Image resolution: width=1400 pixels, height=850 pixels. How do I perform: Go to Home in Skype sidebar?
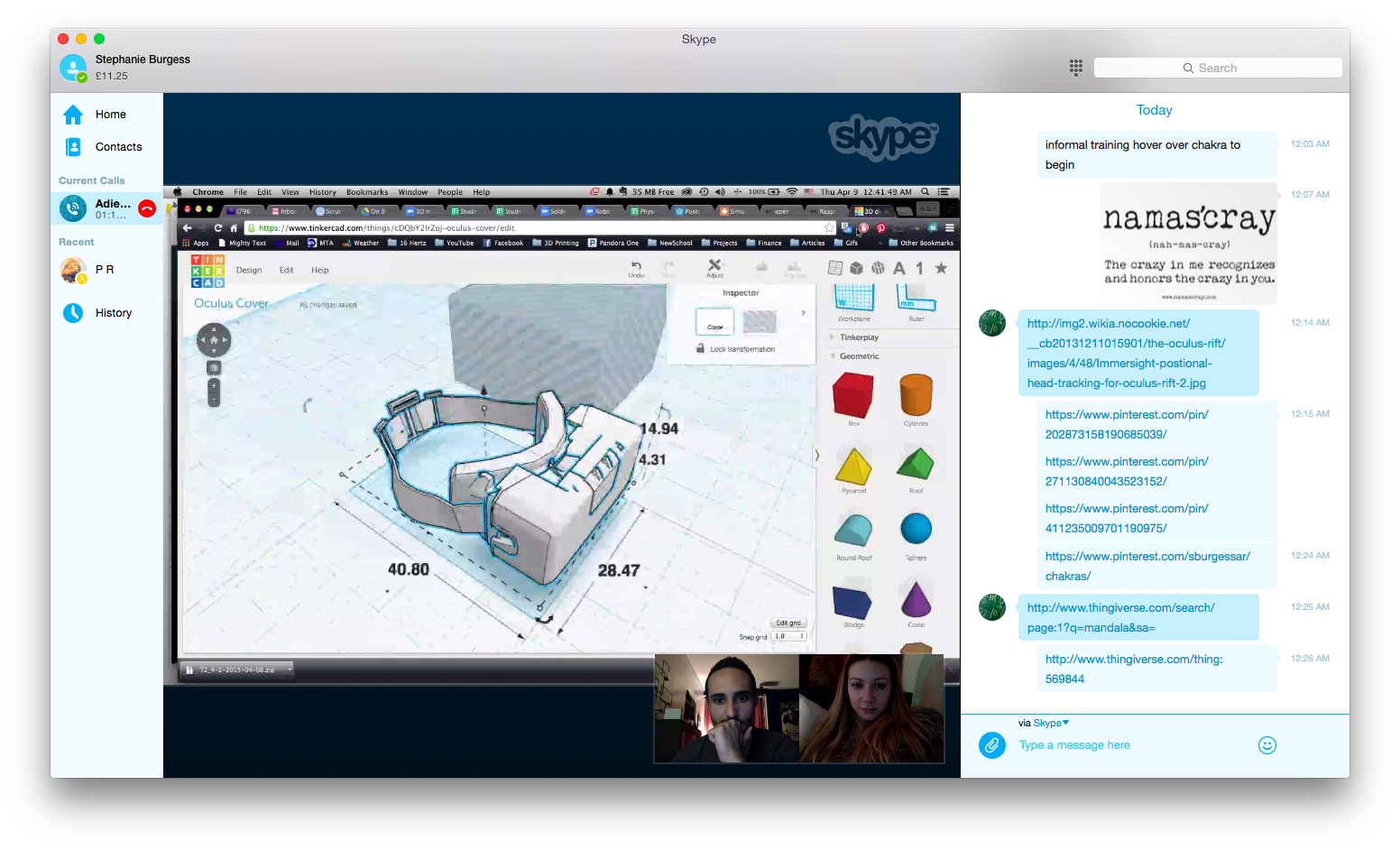pos(106,115)
